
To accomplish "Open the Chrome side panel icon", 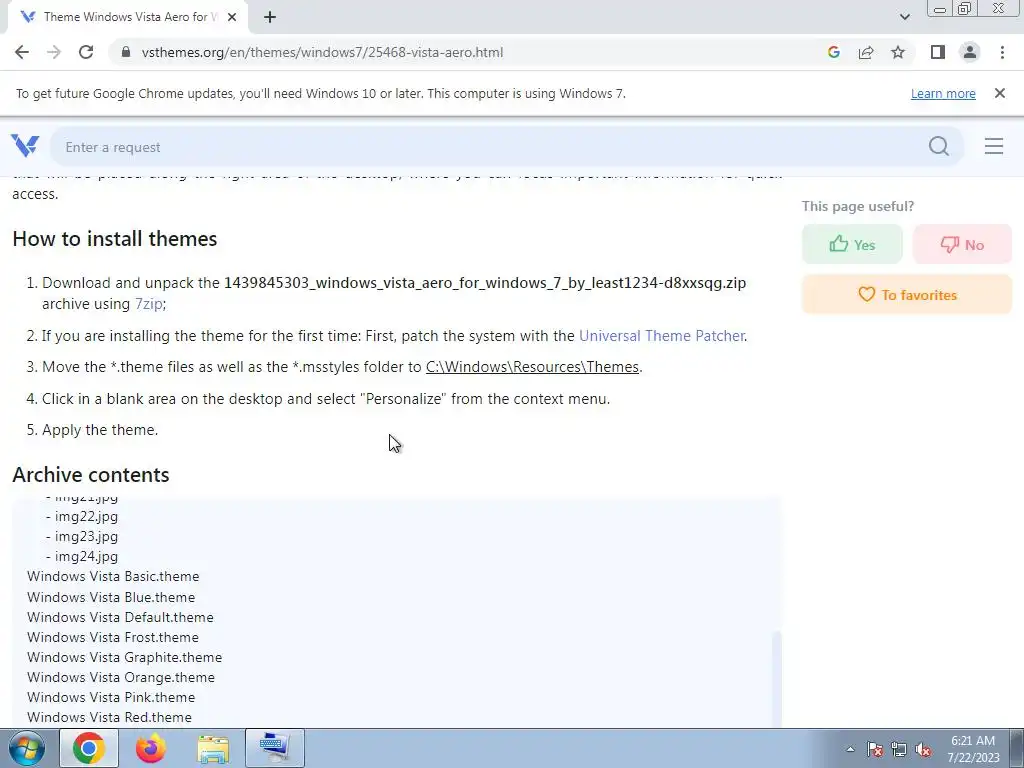I will [x=938, y=52].
